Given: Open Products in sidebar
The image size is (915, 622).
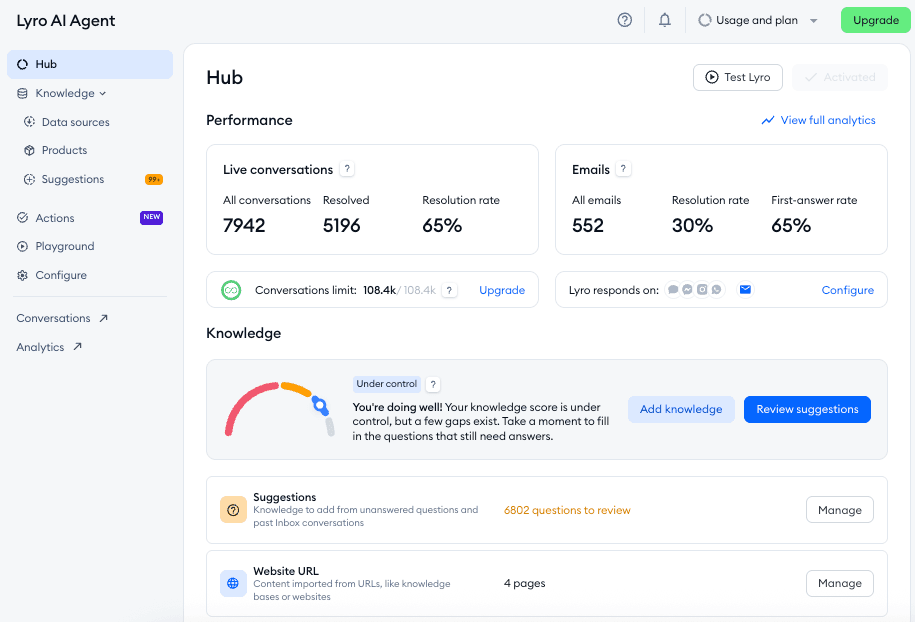Looking at the screenshot, I should [64, 150].
